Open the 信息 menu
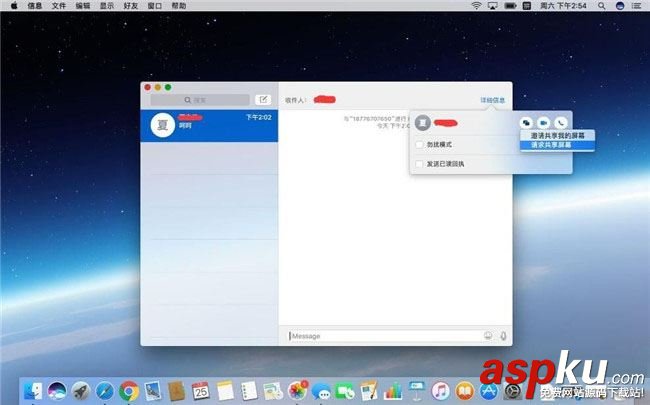The width and height of the screenshot is (650, 405). pos(34,6)
